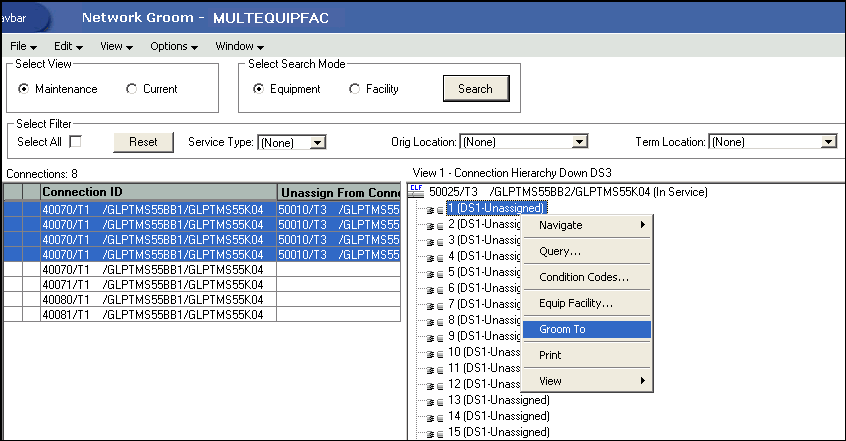Choose Equip Facility... from context menu
The image size is (846, 441).
(587, 303)
